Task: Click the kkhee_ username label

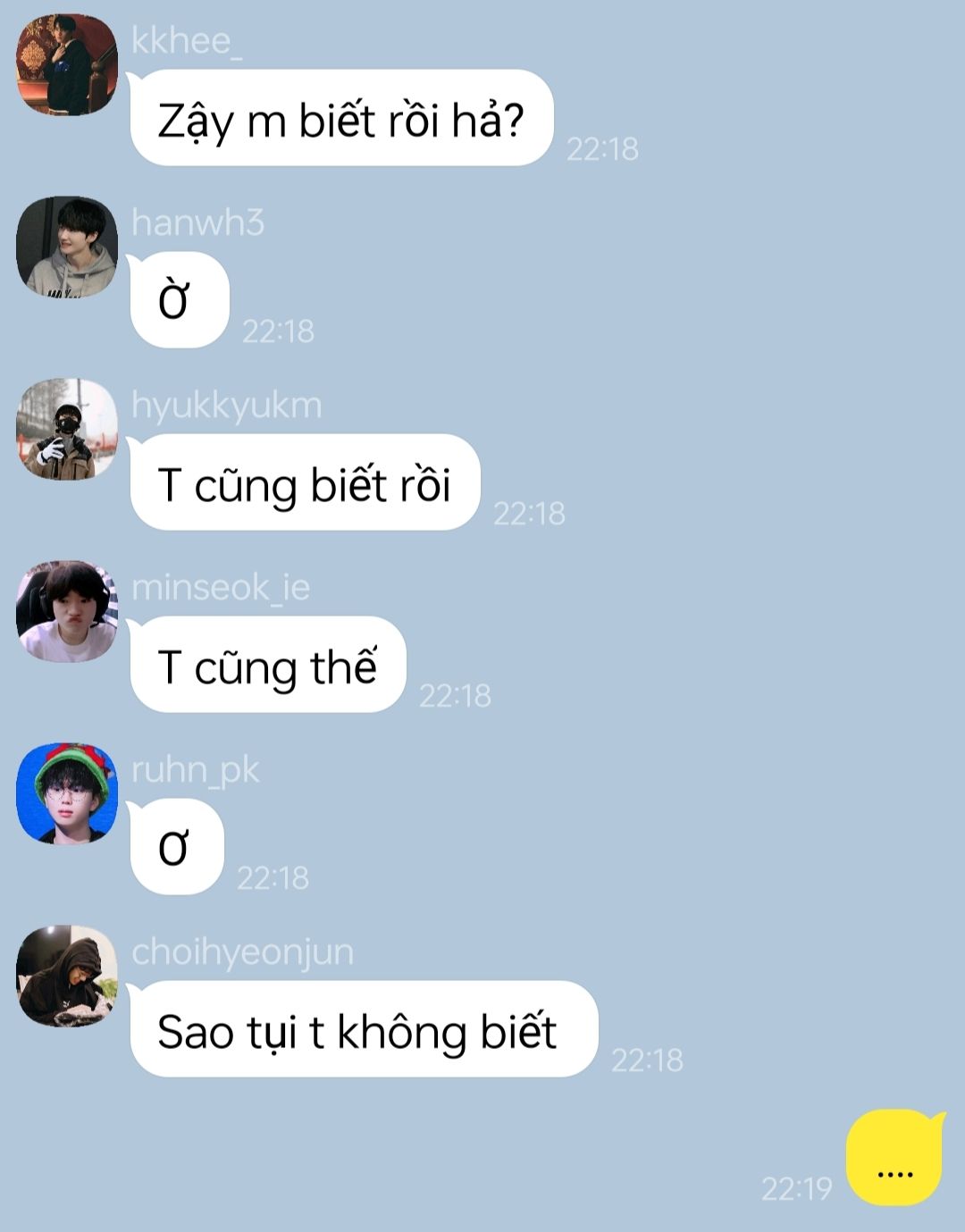Action: [187, 41]
